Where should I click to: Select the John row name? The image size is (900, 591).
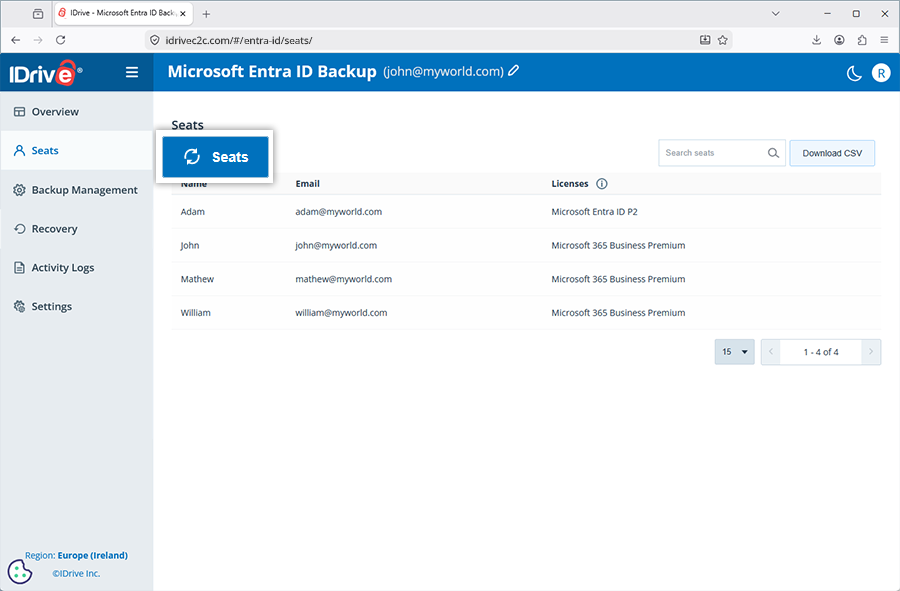[x=190, y=246]
